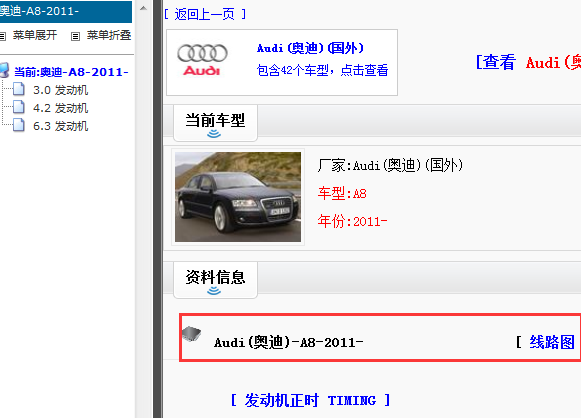Expand the menu via 菜单展开 text
The image size is (581, 418).
[x=35, y=35]
